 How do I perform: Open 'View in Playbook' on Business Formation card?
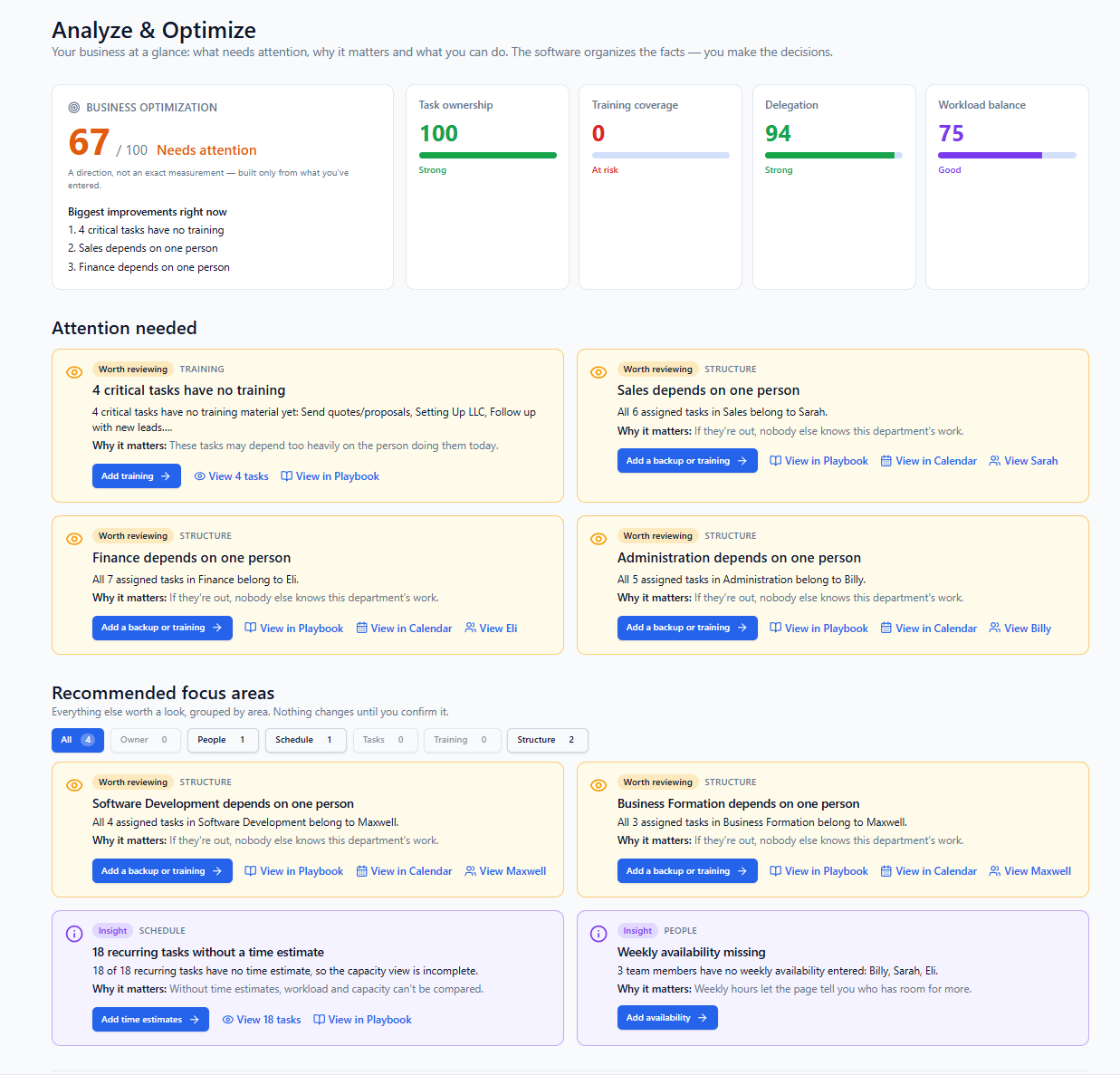819,871
